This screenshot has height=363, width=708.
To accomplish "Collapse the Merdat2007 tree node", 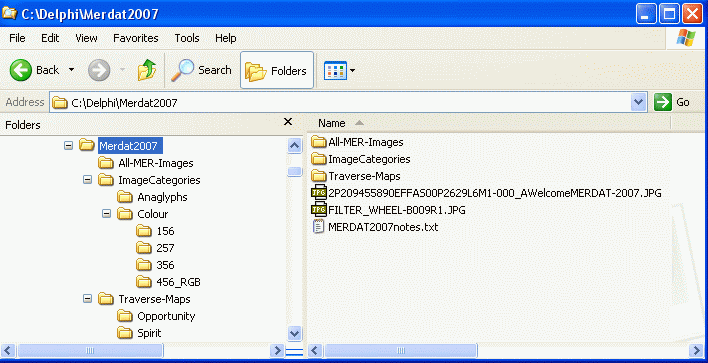I will click(x=68, y=146).
